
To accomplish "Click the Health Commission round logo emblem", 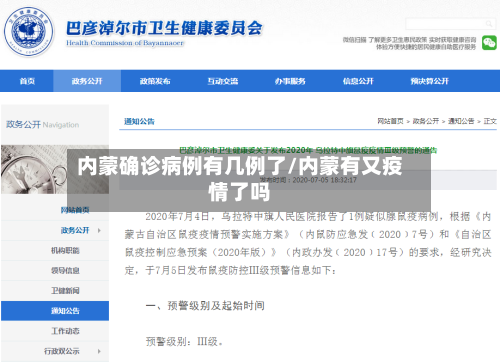I will (x=28, y=31).
